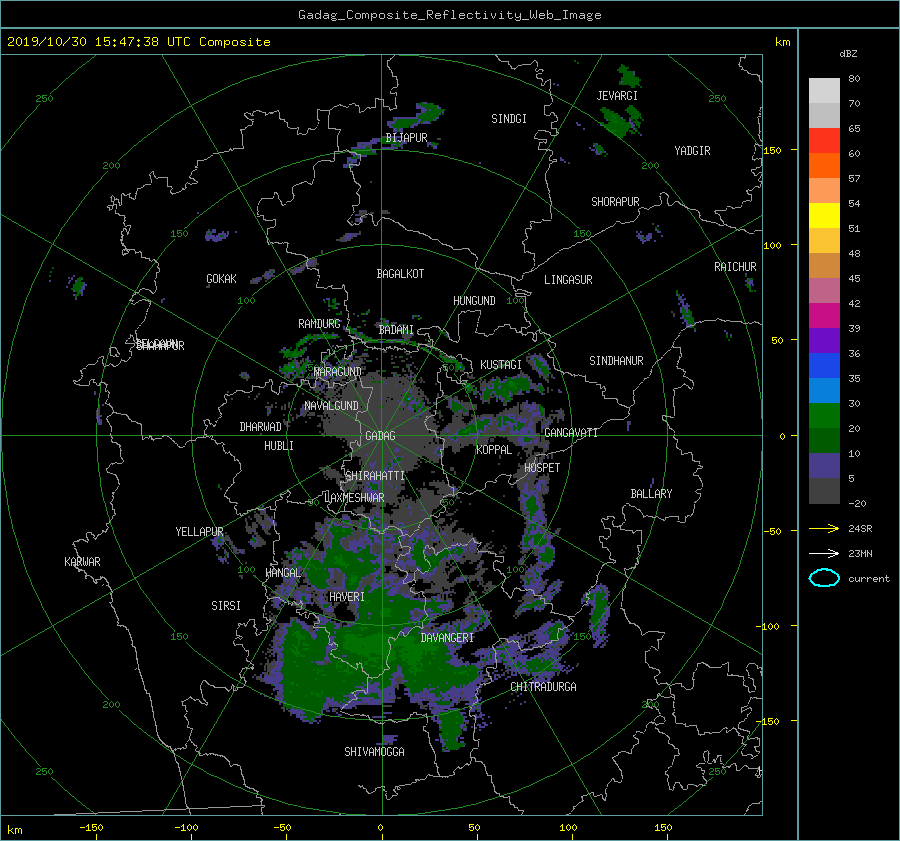Click the SIRSI city label

point(226,606)
